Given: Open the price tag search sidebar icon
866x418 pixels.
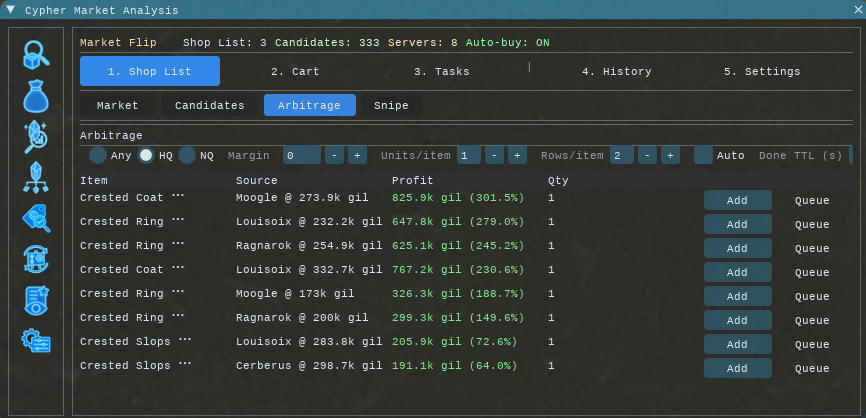Looking at the screenshot, I should point(36,218).
